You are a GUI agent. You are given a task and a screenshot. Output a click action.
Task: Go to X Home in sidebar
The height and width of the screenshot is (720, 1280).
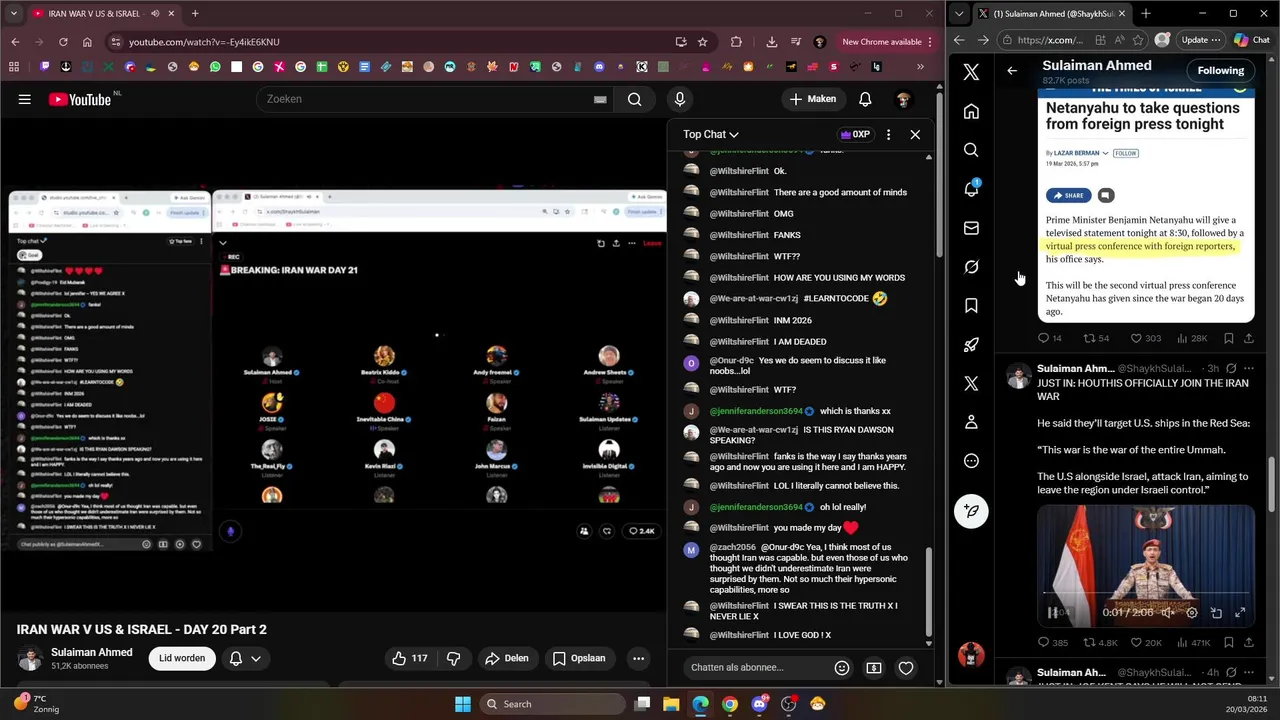[x=971, y=111]
